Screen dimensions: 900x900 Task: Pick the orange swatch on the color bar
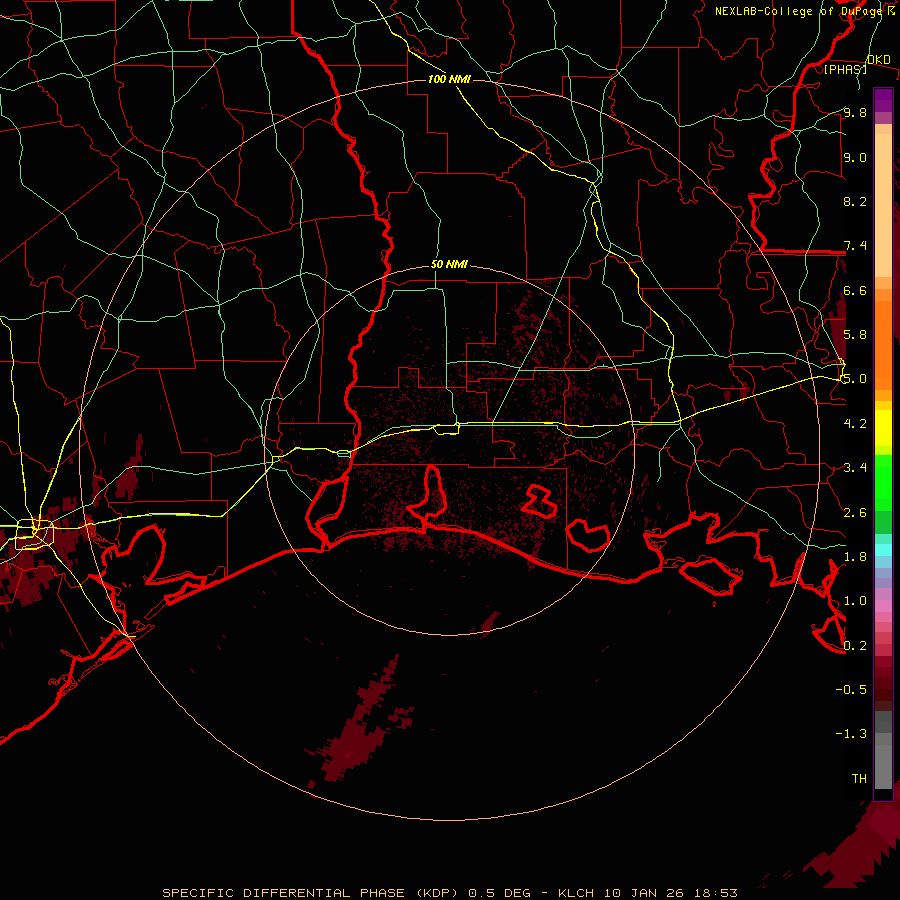coord(883,344)
